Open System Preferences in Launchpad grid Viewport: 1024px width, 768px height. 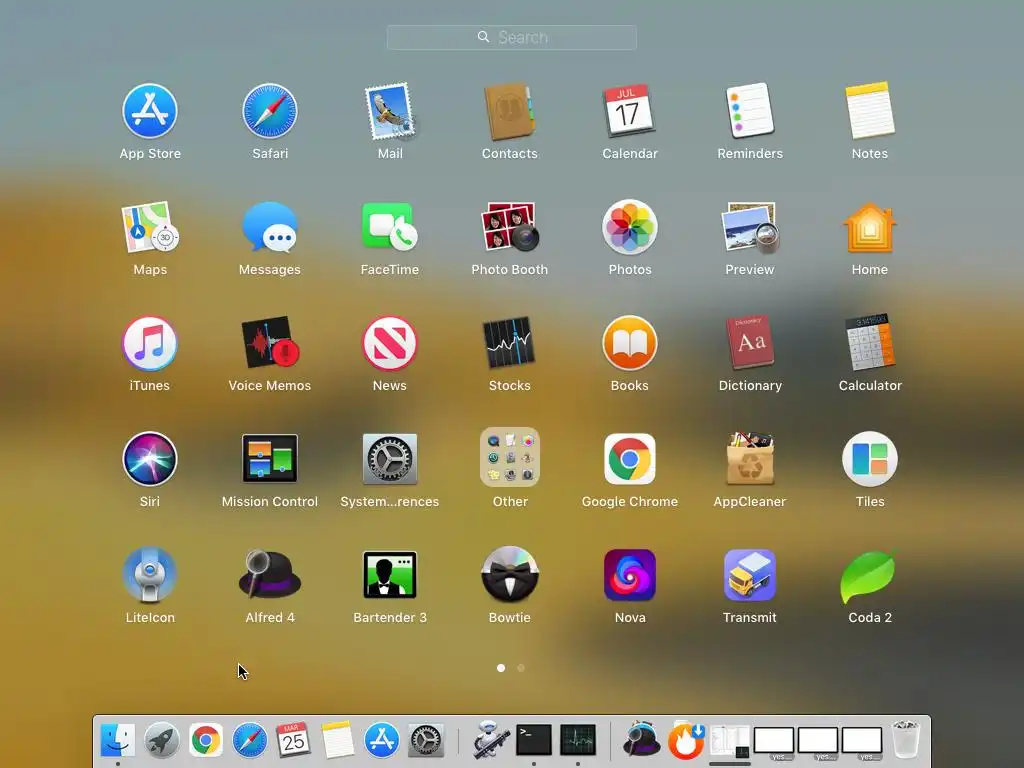(x=390, y=459)
